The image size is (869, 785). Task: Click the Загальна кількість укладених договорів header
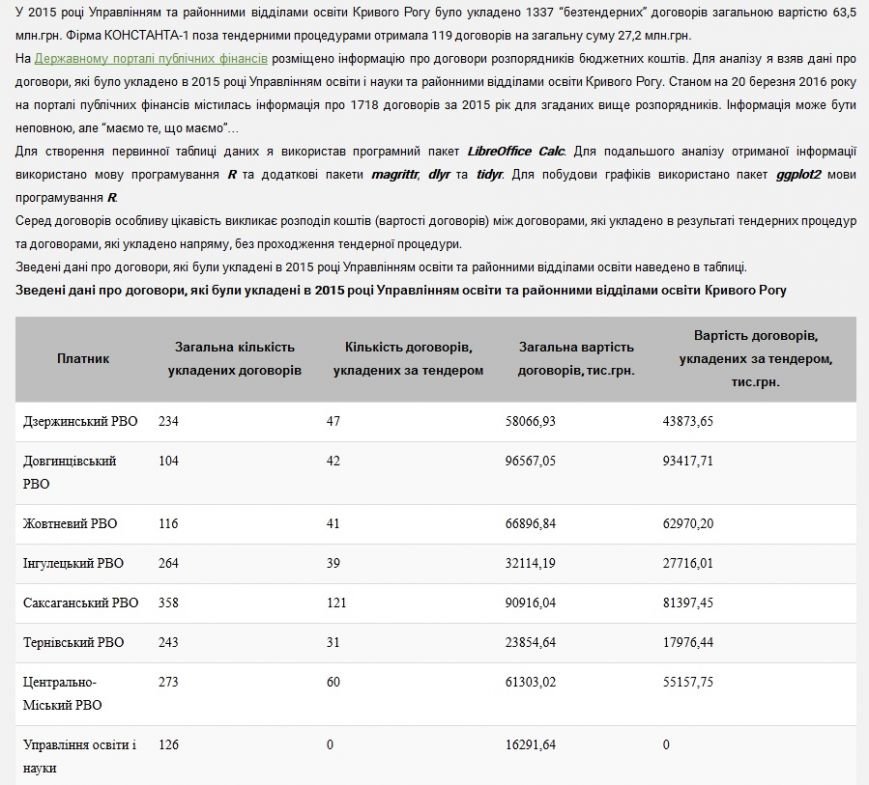[234, 359]
